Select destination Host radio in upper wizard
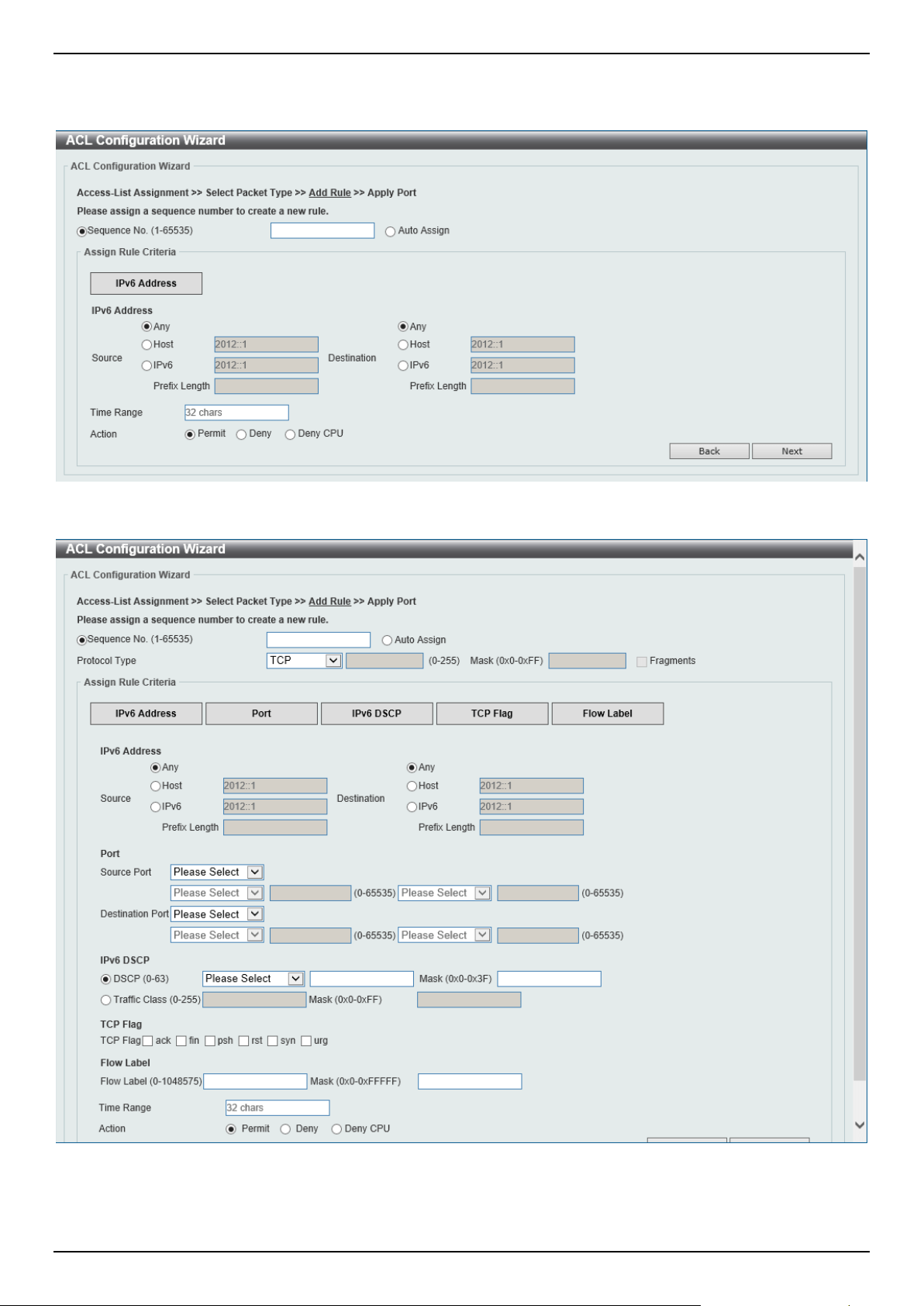The image size is (924, 1306). pyautogui.click(x=403, y=344)
